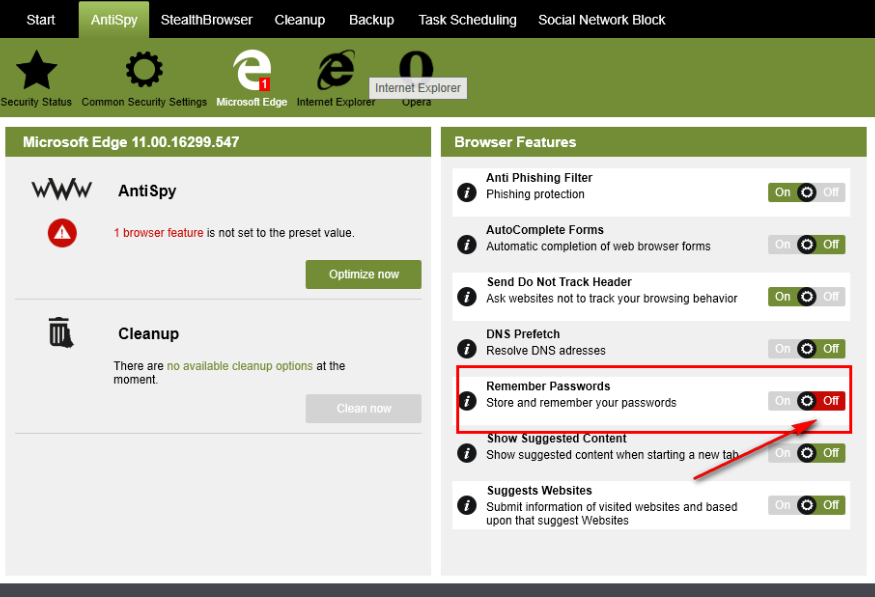Click the Remember Passwords title text
The height and width of the screenshot is (597, 875).
click(548, 386)
